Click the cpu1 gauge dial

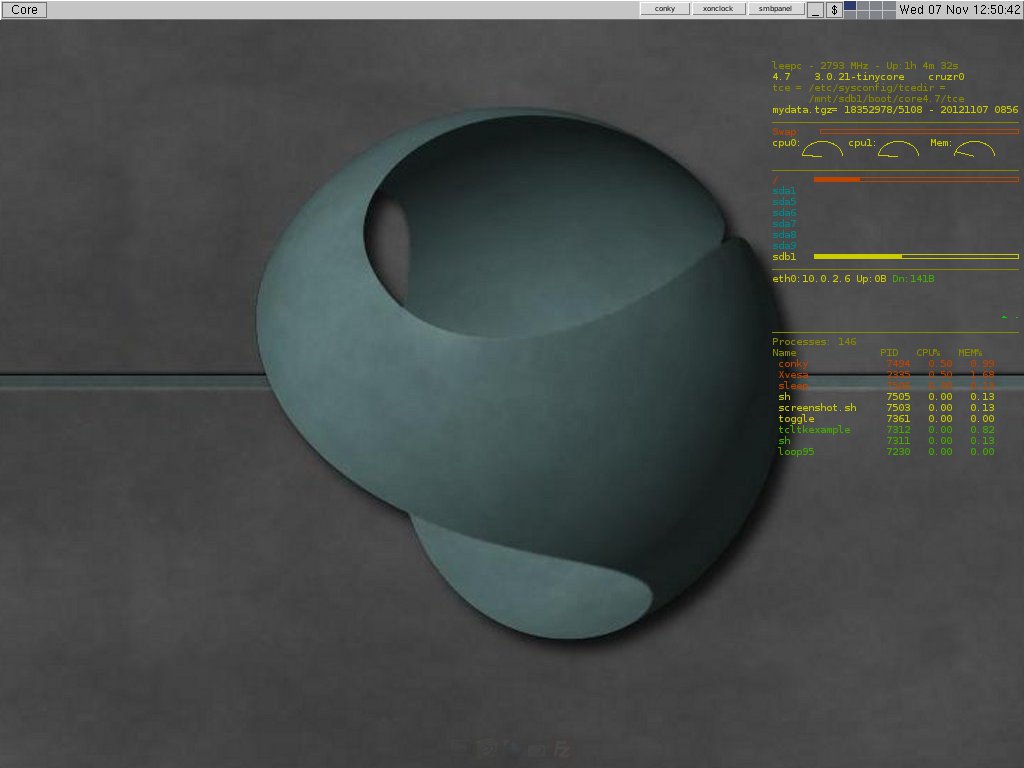point(899,150)
